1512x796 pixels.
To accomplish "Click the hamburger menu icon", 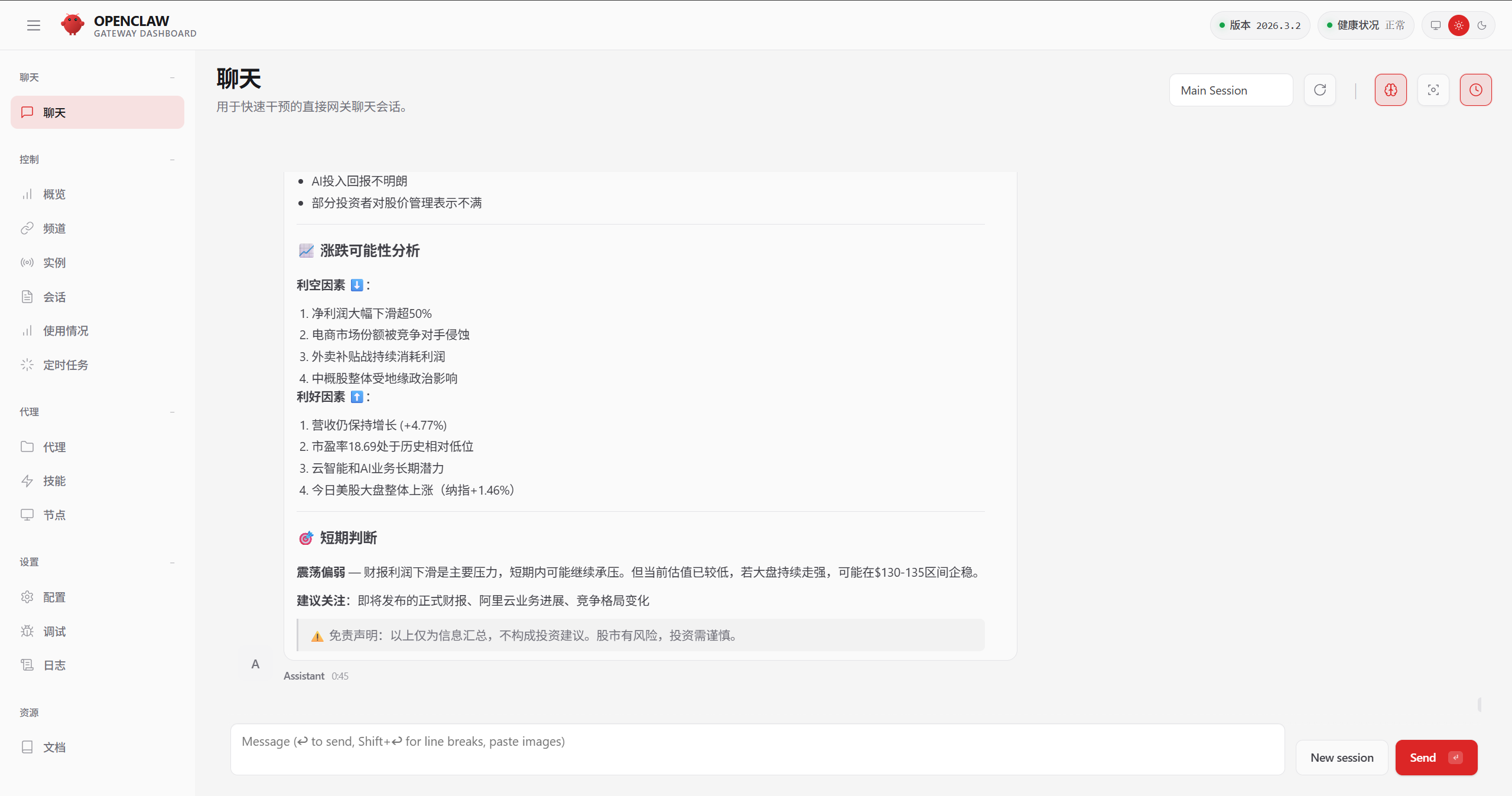I will point(34,25).
